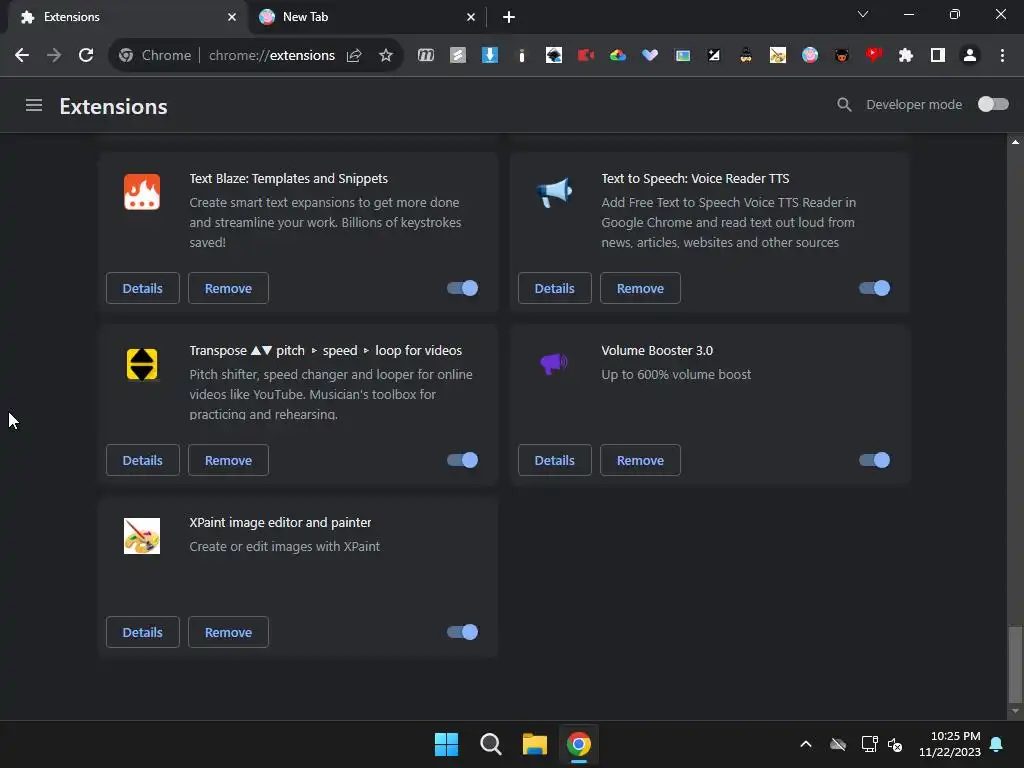Viewport: 1024px width, 768px height.
Task: Open the Extensions main menu hamburger
Action: click(x=34, y=105)
